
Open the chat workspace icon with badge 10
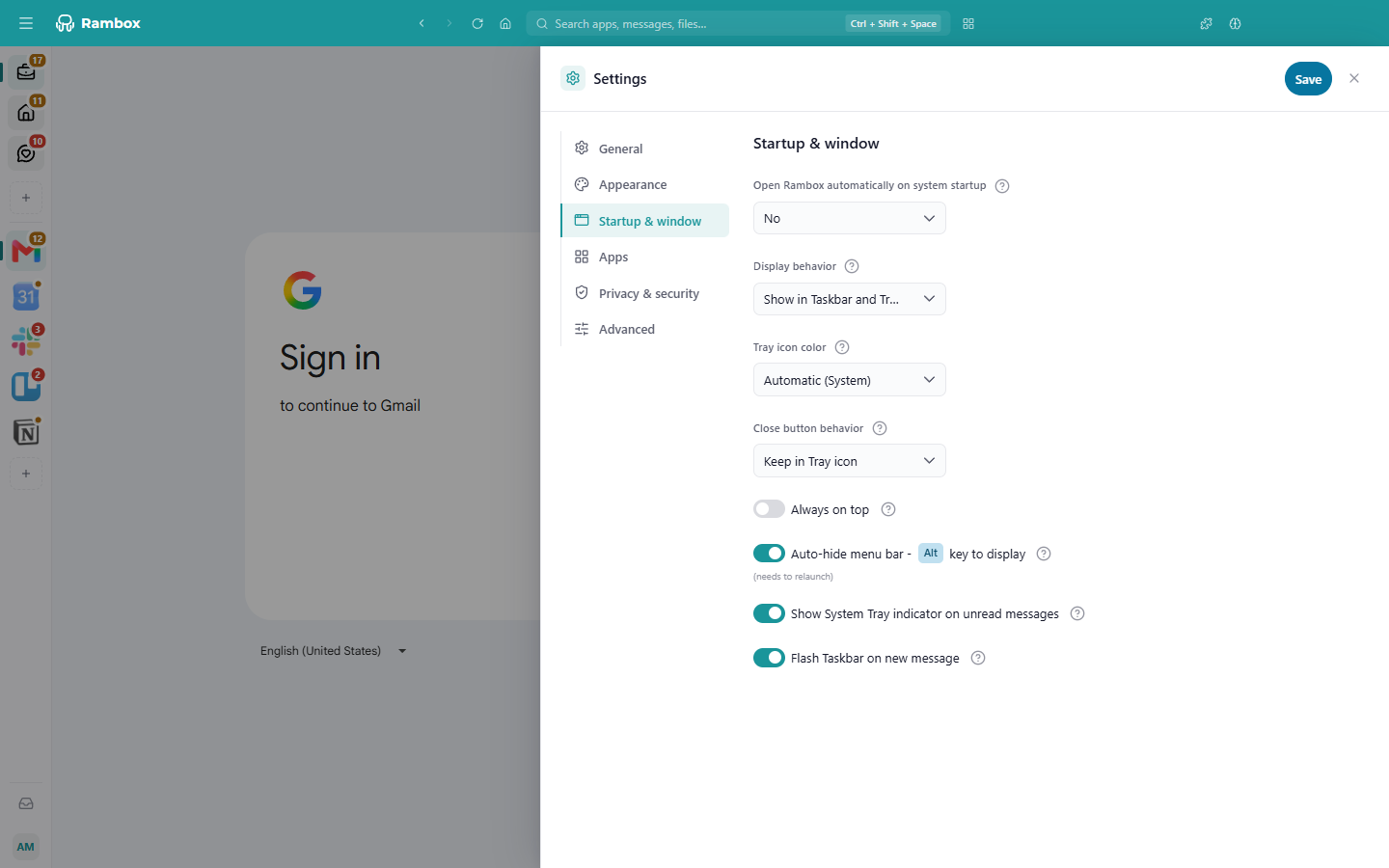click(x=26, y=153)
